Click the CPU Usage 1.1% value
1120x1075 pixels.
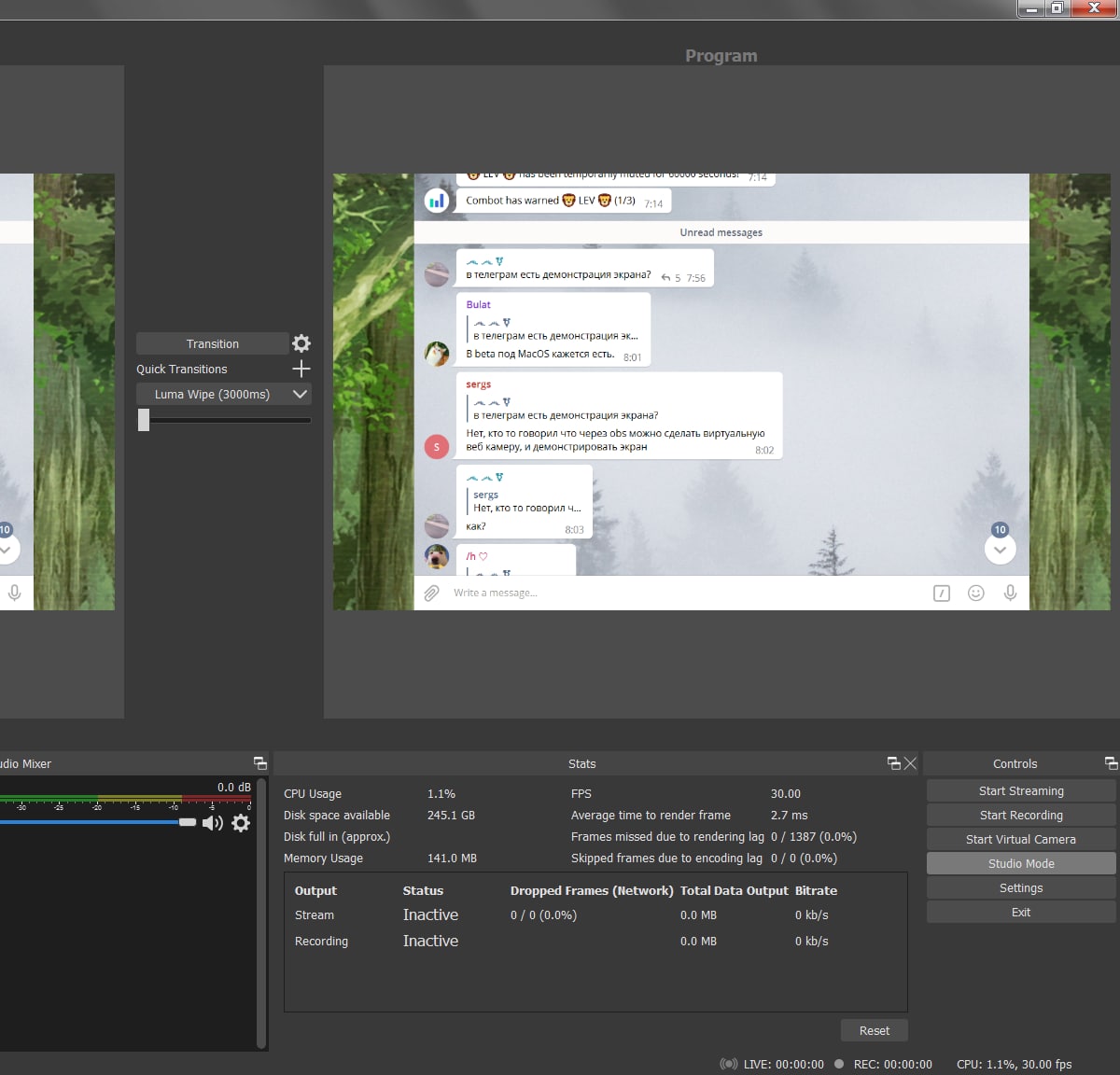441,793
